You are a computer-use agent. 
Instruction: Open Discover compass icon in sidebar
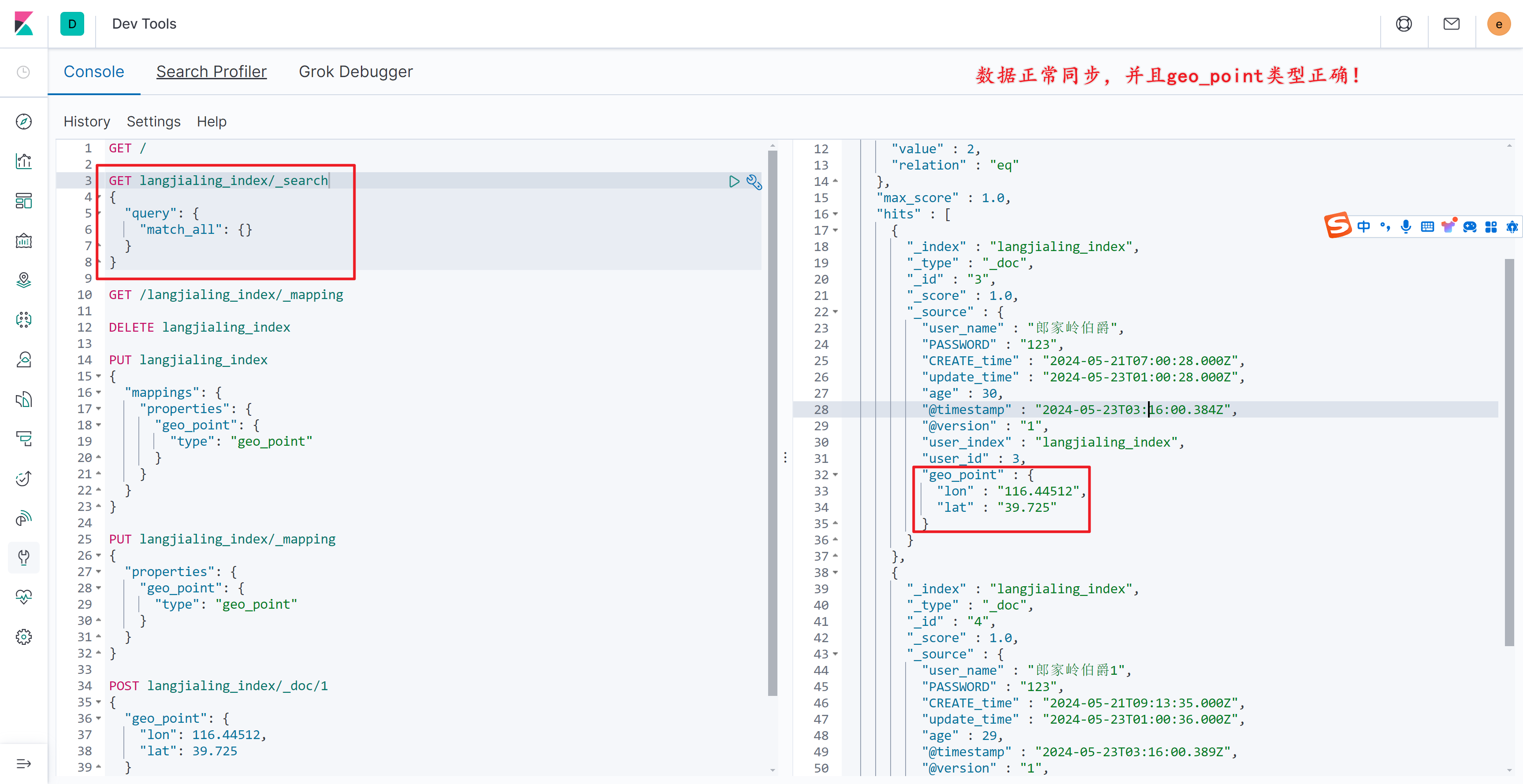point(24,122)
